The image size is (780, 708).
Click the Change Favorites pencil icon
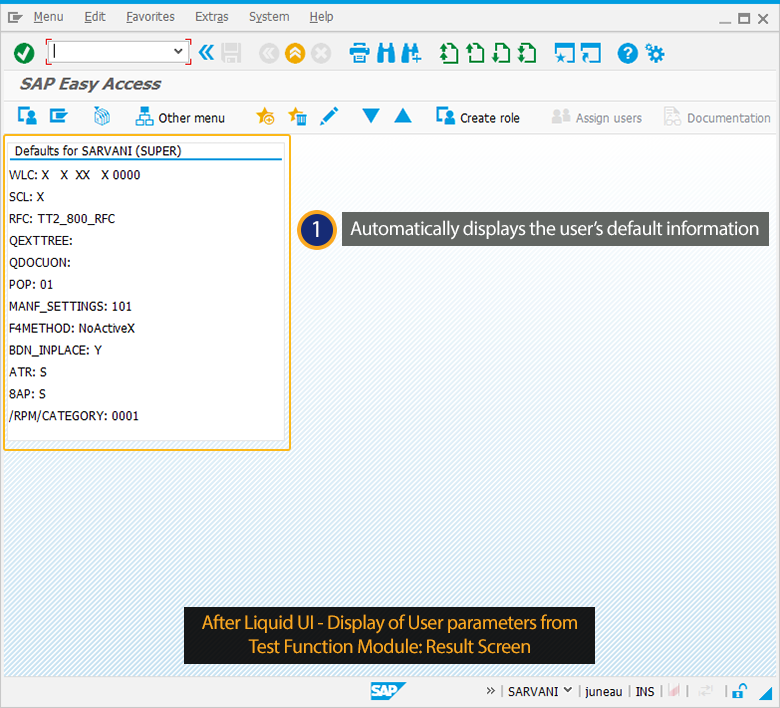(329, 116)
